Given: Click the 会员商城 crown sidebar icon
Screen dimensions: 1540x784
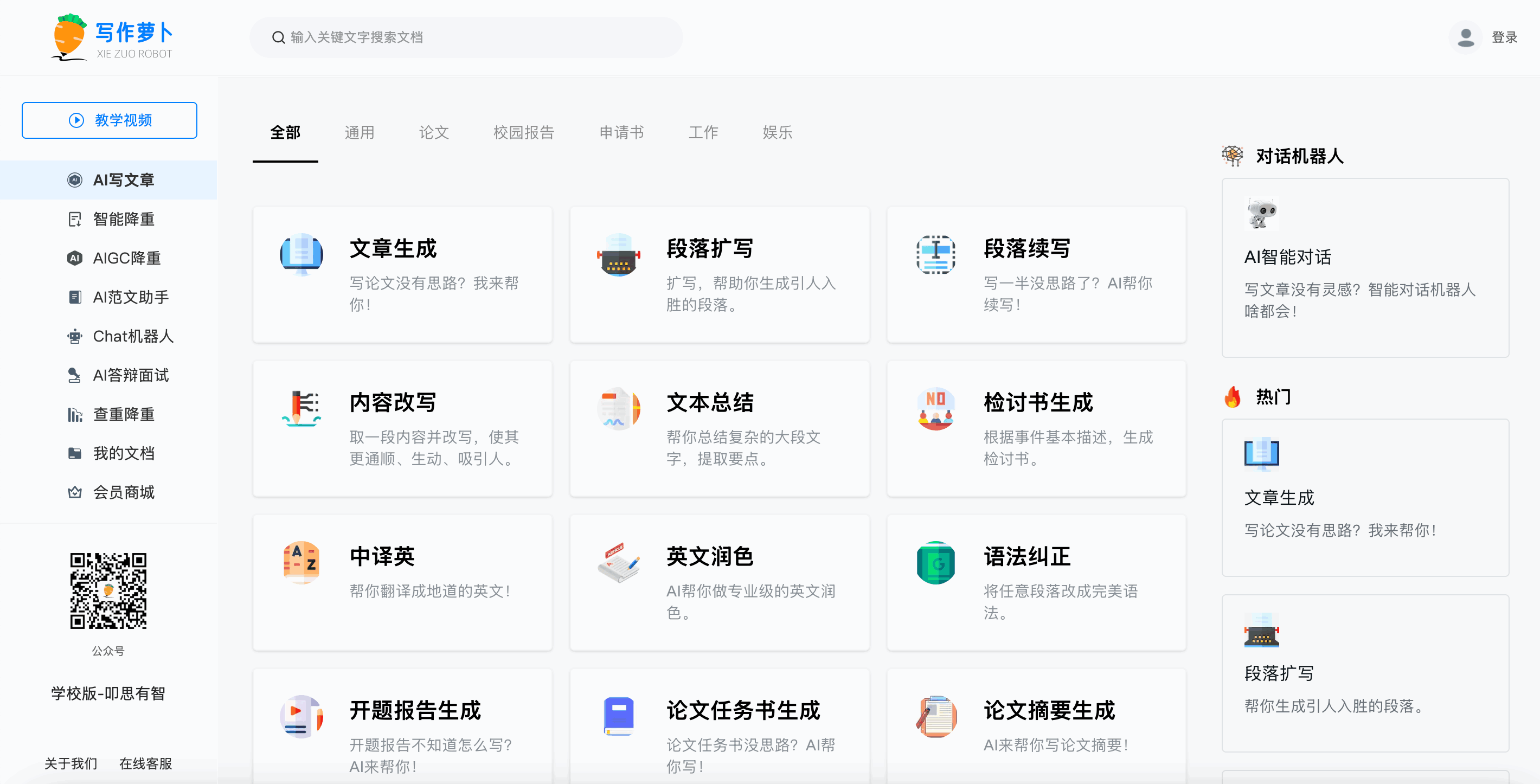Looking at the screenshot, I should 74,492.
